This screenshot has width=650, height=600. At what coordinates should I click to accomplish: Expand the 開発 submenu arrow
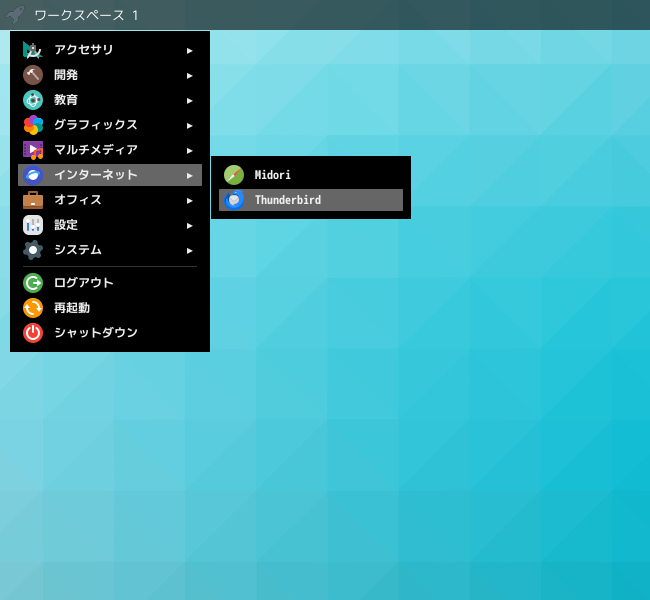click(189, 75)
